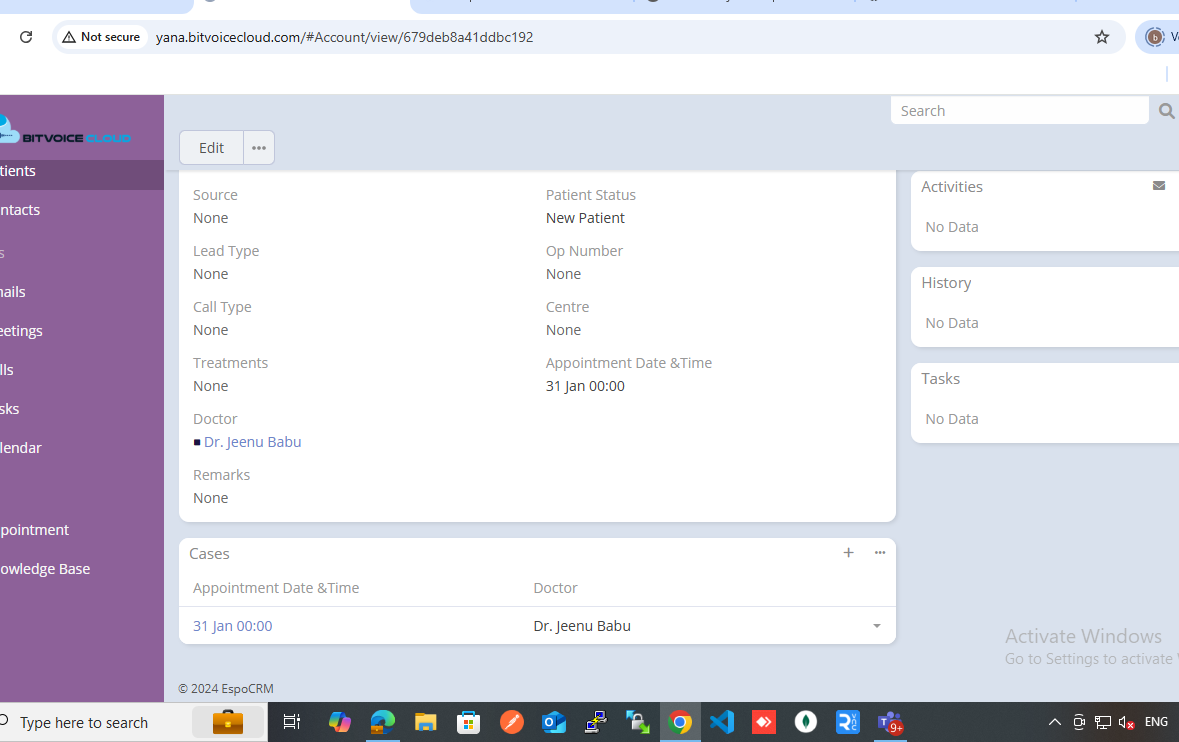
Task: Expand the case row dropdown arrow
Action: point(876,626)
